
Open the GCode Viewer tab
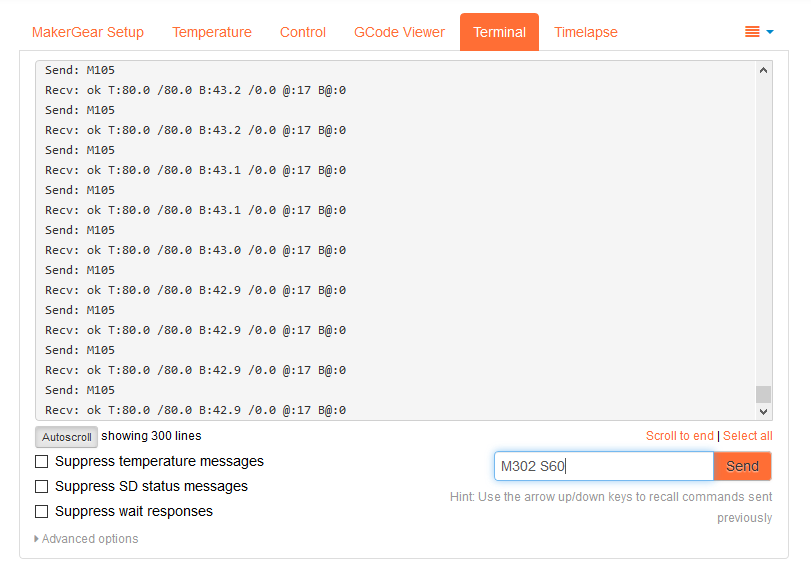pyautogui.click(x=399, y=32)
